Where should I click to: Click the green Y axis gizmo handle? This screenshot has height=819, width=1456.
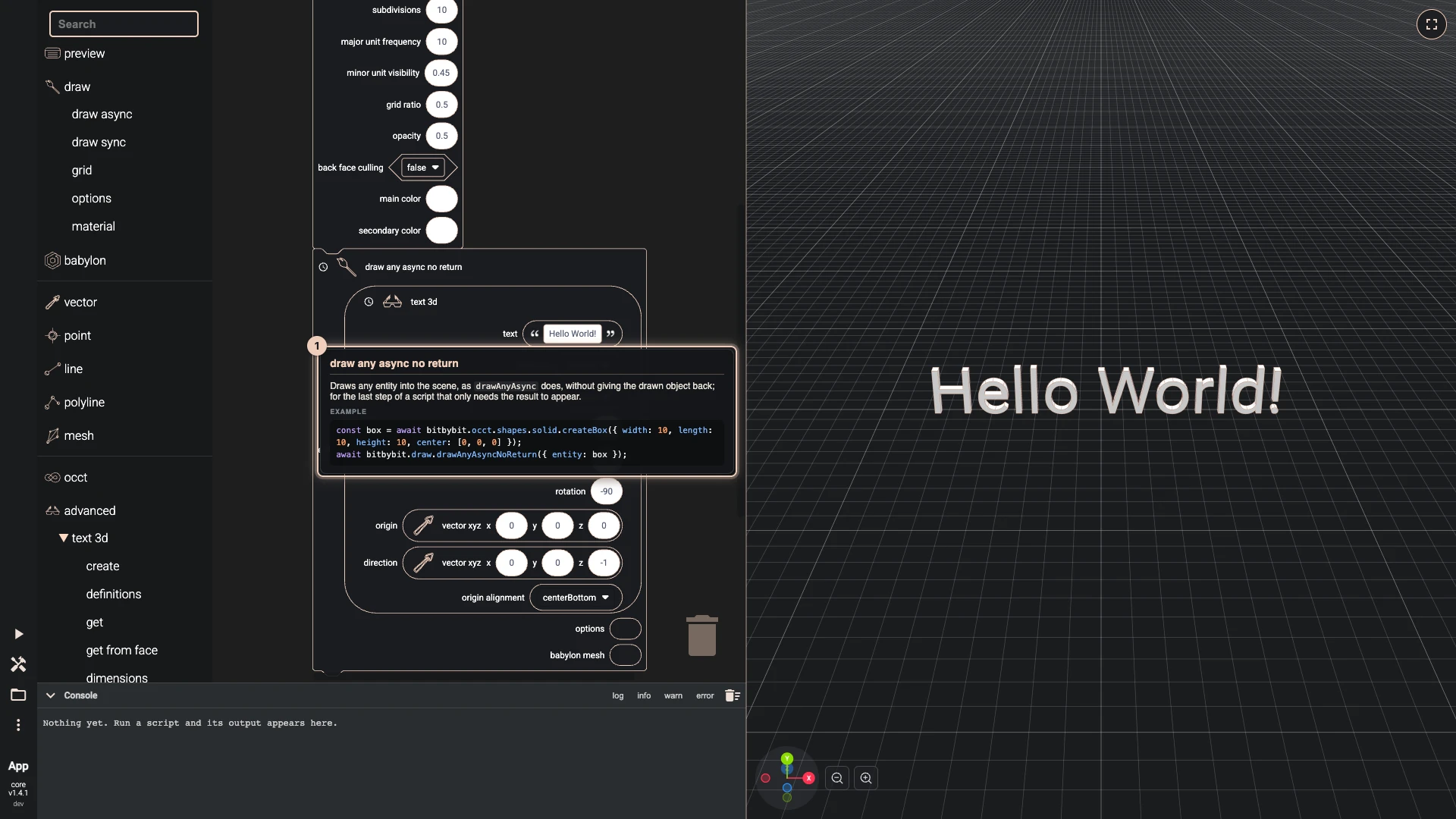pyautogui.click(x=787, y=758)
